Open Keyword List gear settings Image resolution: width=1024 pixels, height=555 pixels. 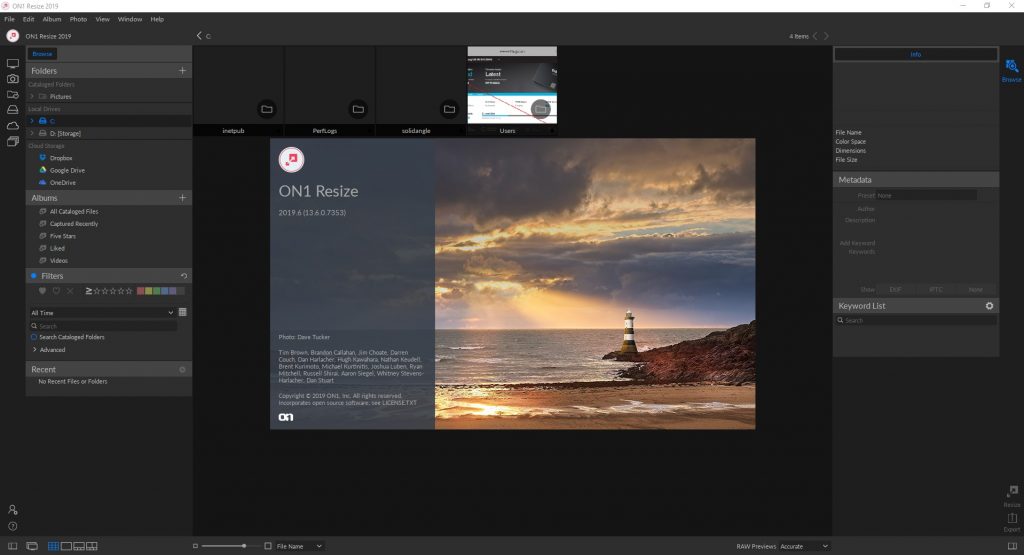(989, 306)
